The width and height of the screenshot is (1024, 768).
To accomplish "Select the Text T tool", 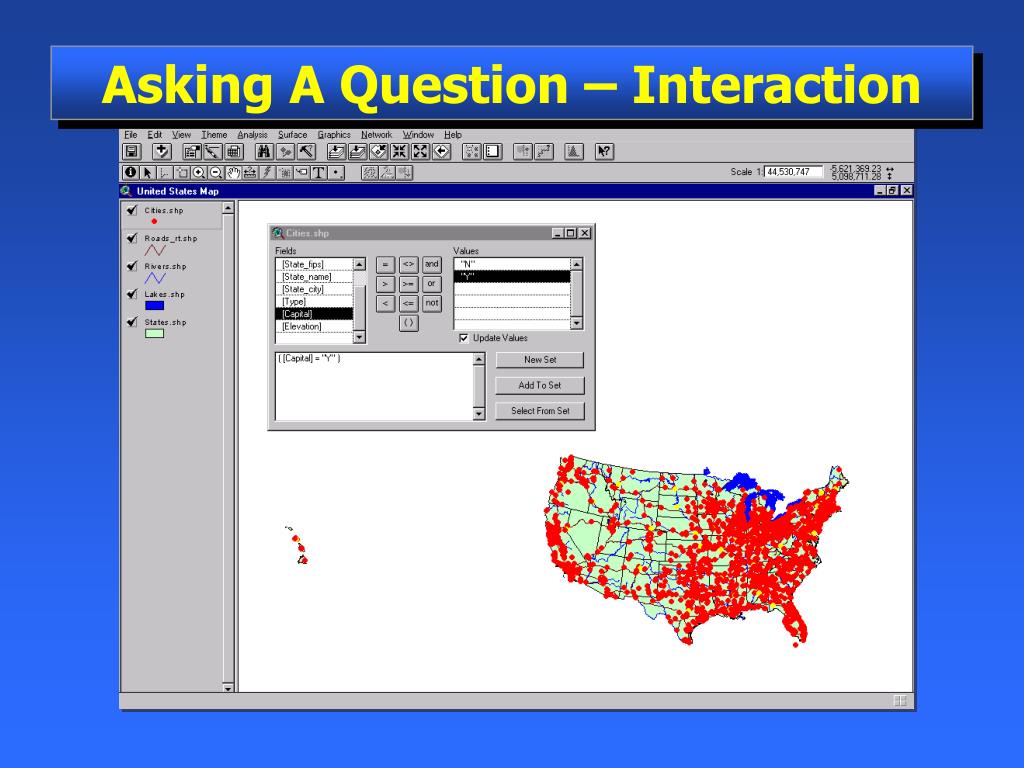I will coord(319,172).
